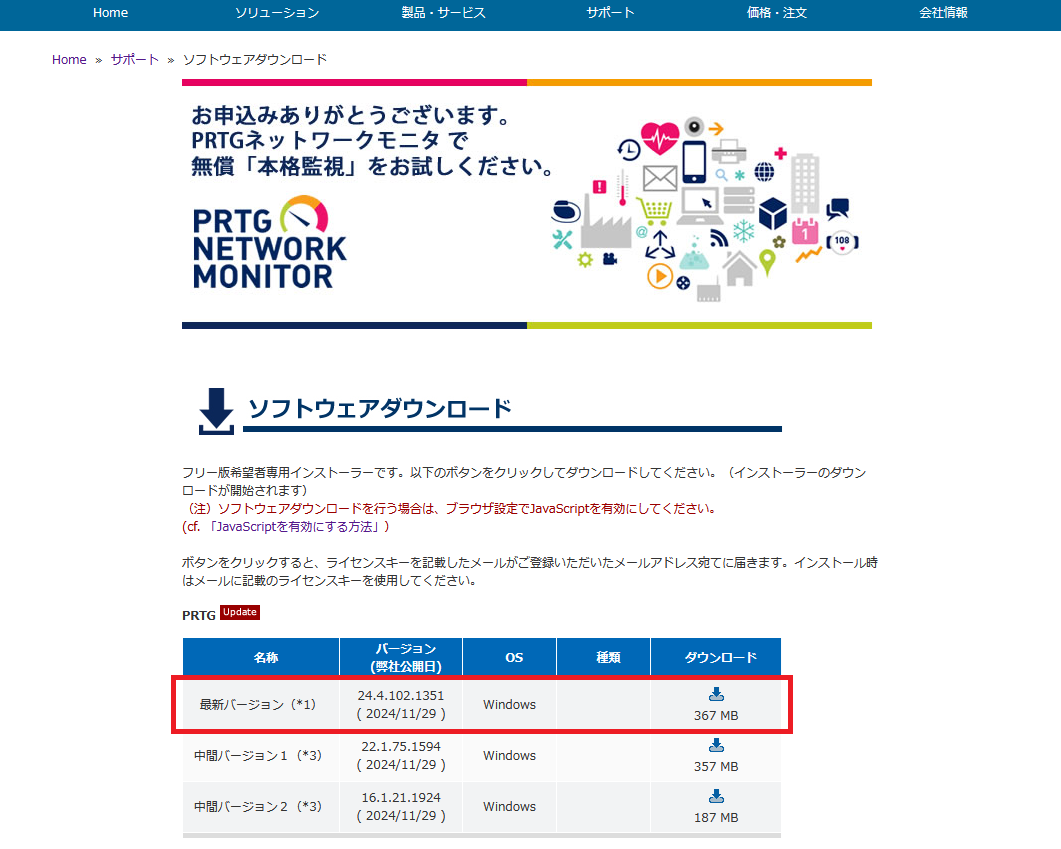Click Windows in the 中間バージョン2 row
Screen dimensions: 1061x849
coord(510,806)
